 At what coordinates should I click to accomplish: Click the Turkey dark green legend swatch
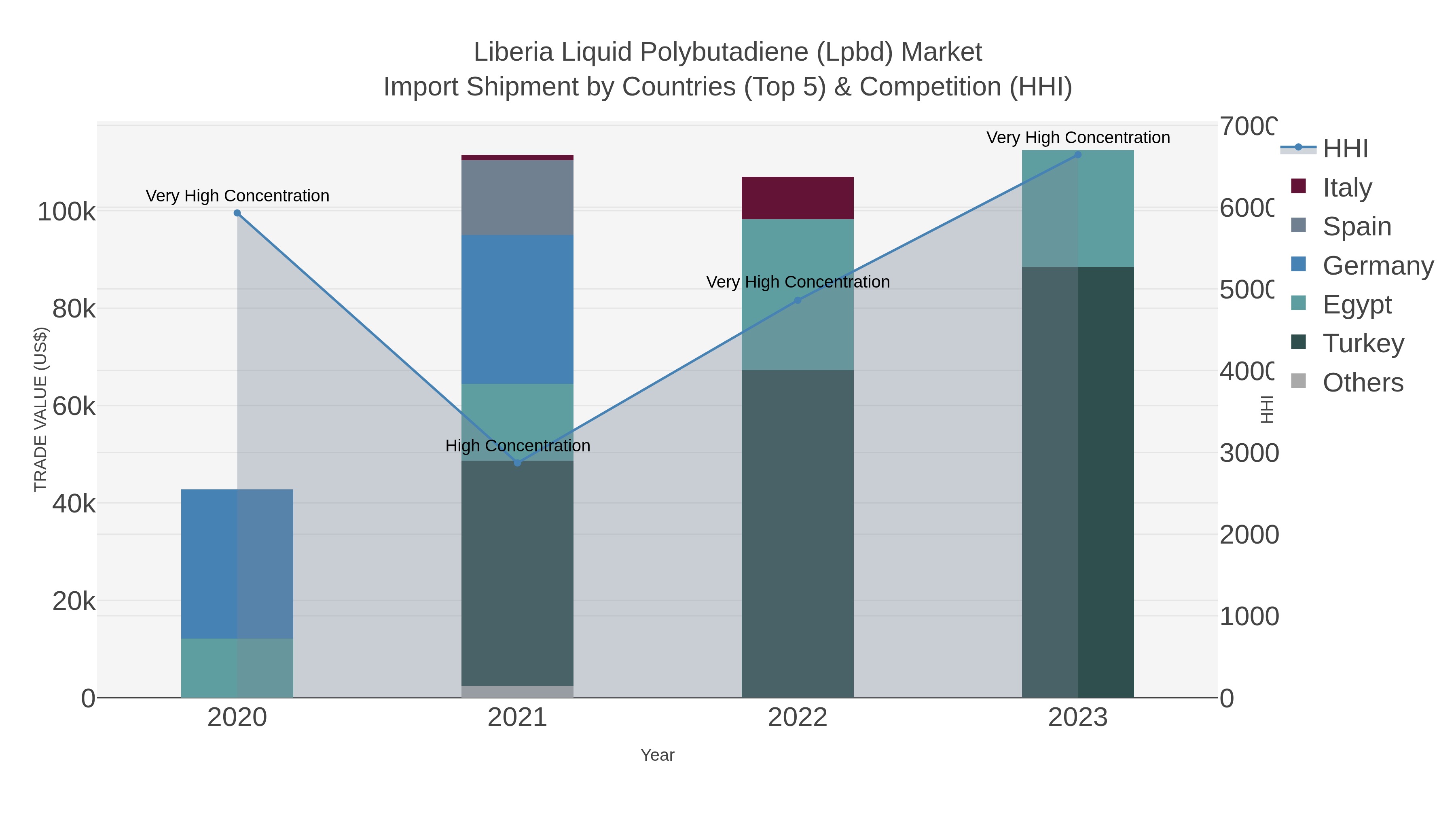point(1298,342)
